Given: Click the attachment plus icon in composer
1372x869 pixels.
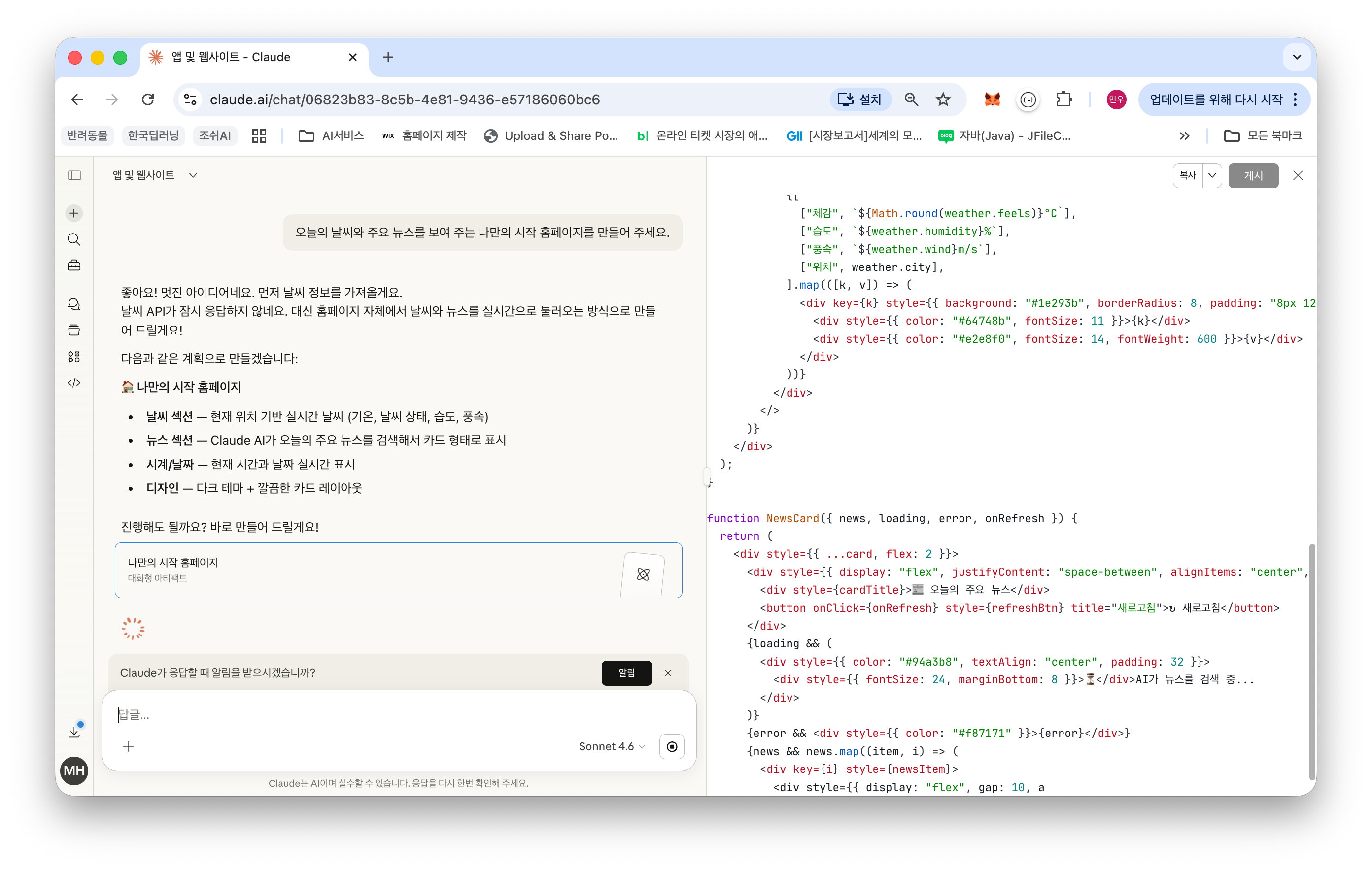Looking at the screenshot, I should (128, 746).
